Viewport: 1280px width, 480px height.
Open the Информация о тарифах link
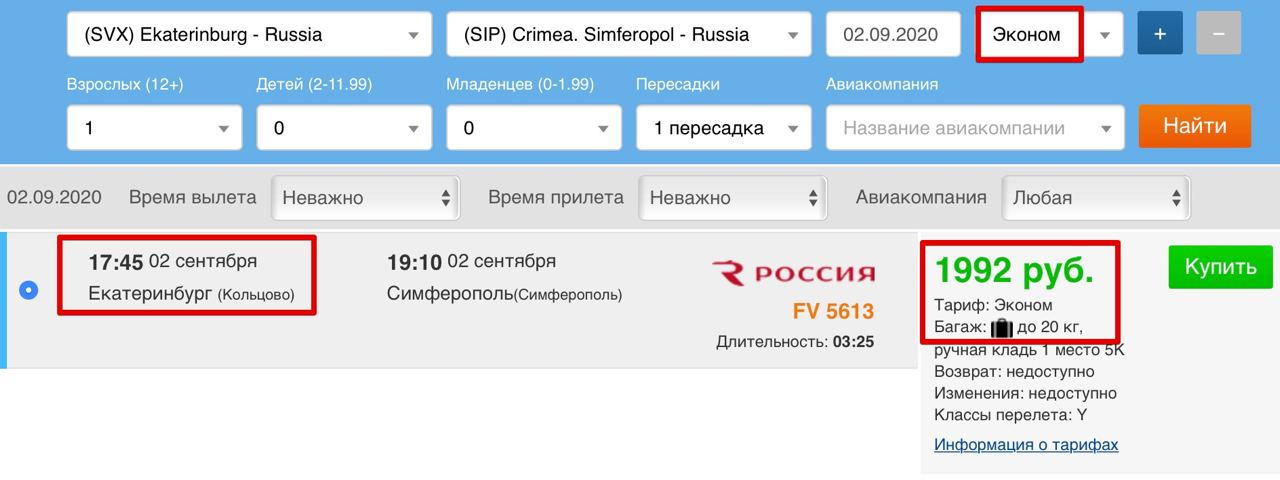click(x=1026, y=445)
